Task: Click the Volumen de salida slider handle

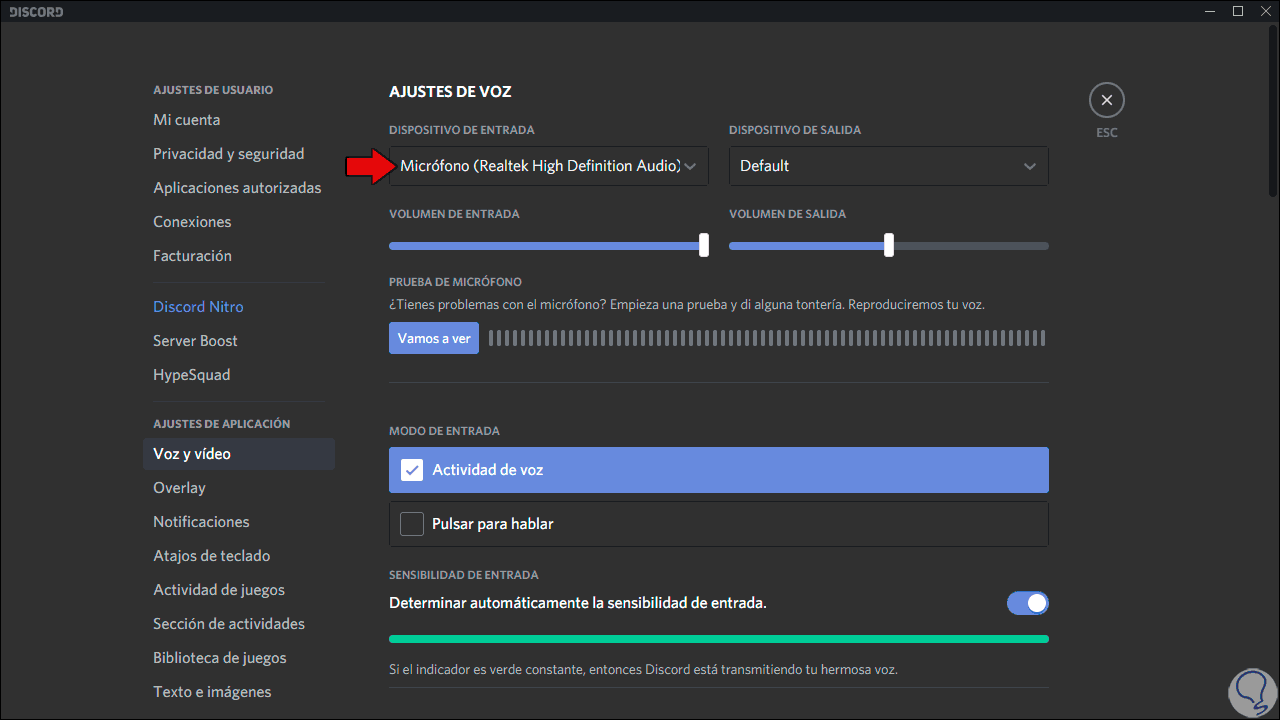Action: point(889,245)
